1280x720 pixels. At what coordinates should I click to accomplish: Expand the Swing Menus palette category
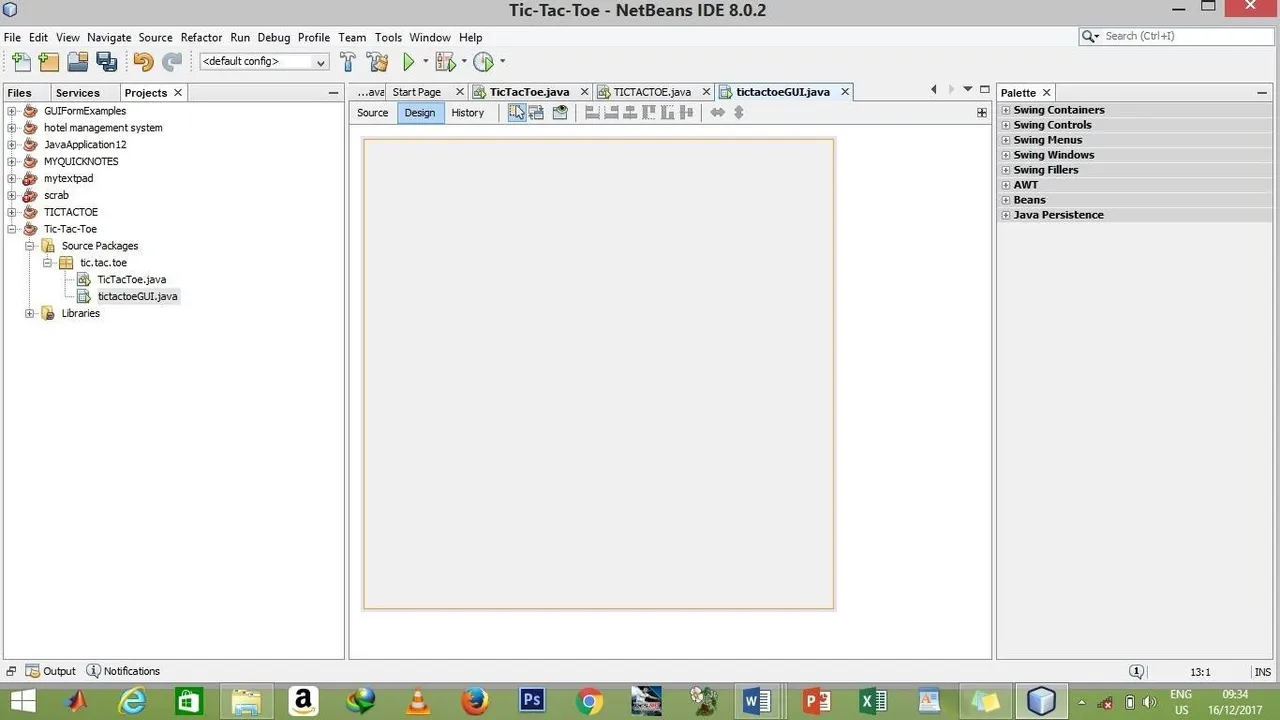(x=1006, y=140)
